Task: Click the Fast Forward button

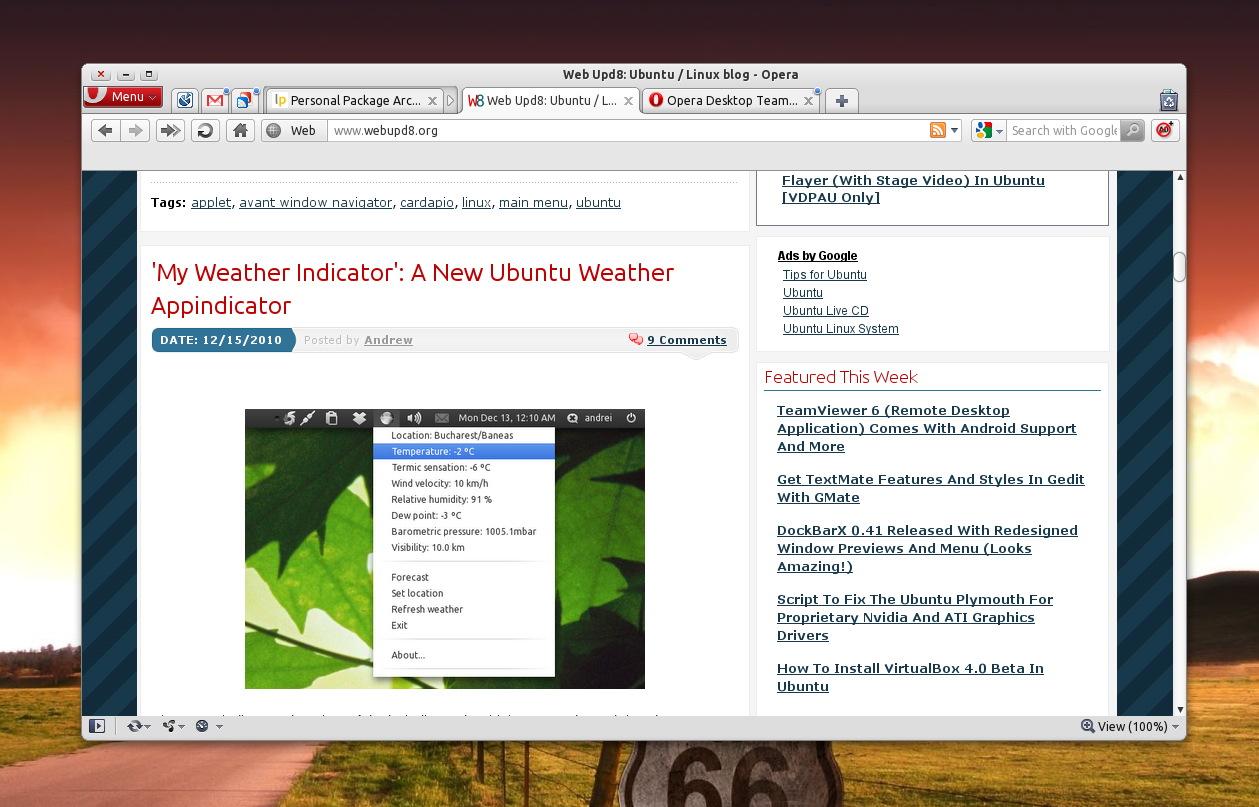Action: (171, 130)
